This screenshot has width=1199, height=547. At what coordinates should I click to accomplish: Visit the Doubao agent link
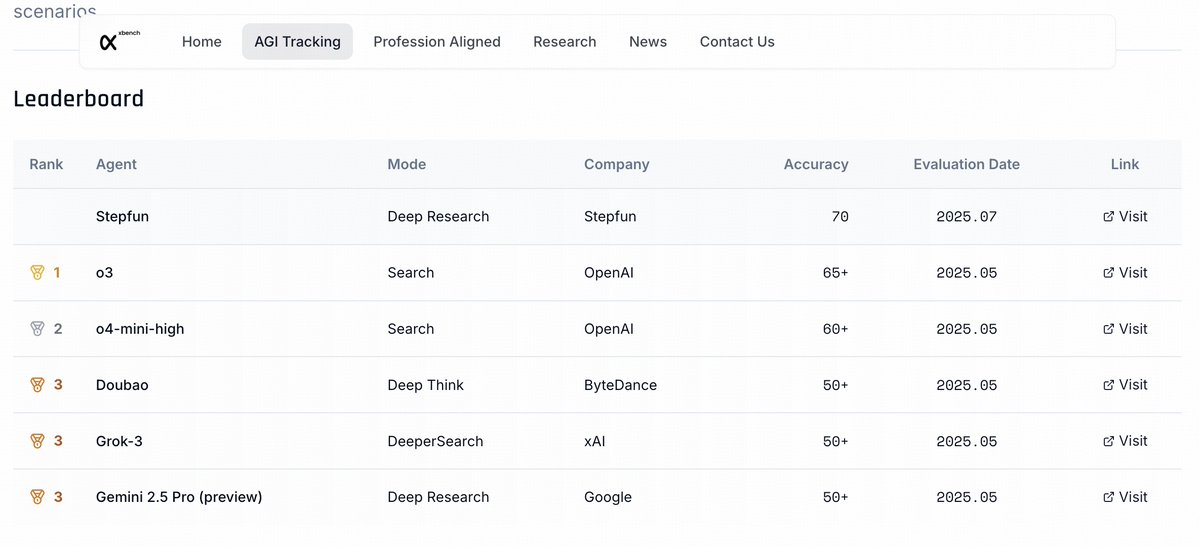click(x=1125, y=385)
